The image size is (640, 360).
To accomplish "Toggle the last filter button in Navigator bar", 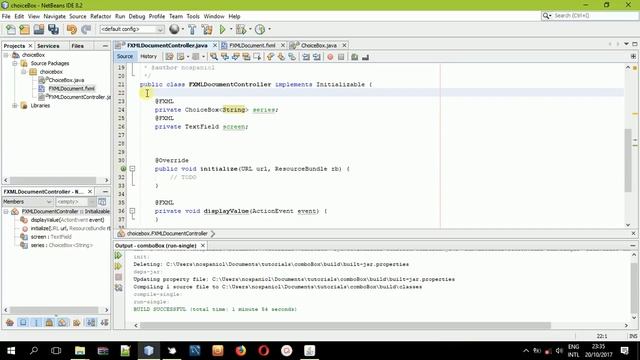I will 104,322.
